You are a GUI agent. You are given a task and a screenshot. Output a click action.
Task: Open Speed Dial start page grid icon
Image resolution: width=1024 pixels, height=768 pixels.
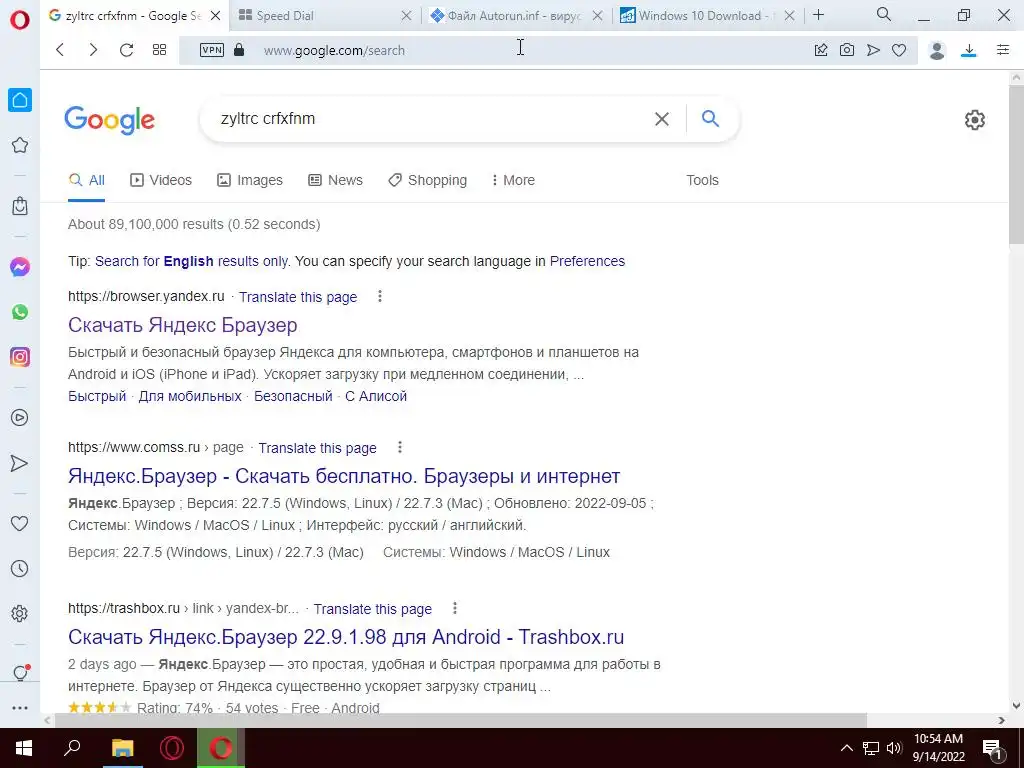(159, 50)
